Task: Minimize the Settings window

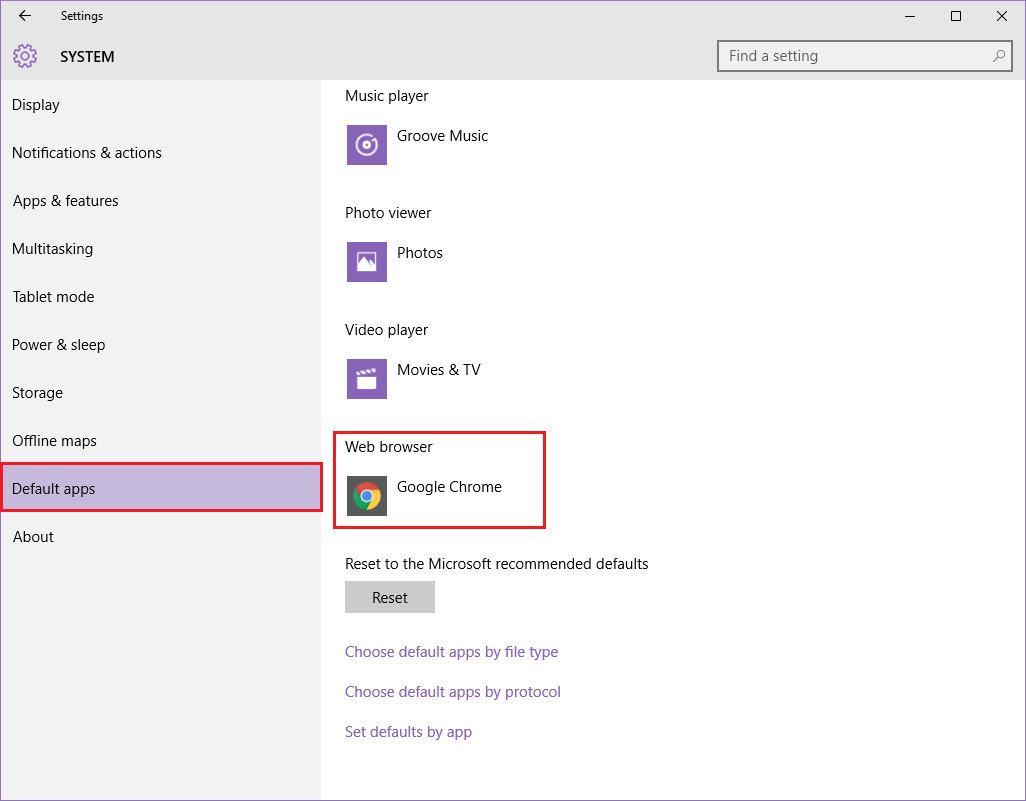Action: coord(910,16)
